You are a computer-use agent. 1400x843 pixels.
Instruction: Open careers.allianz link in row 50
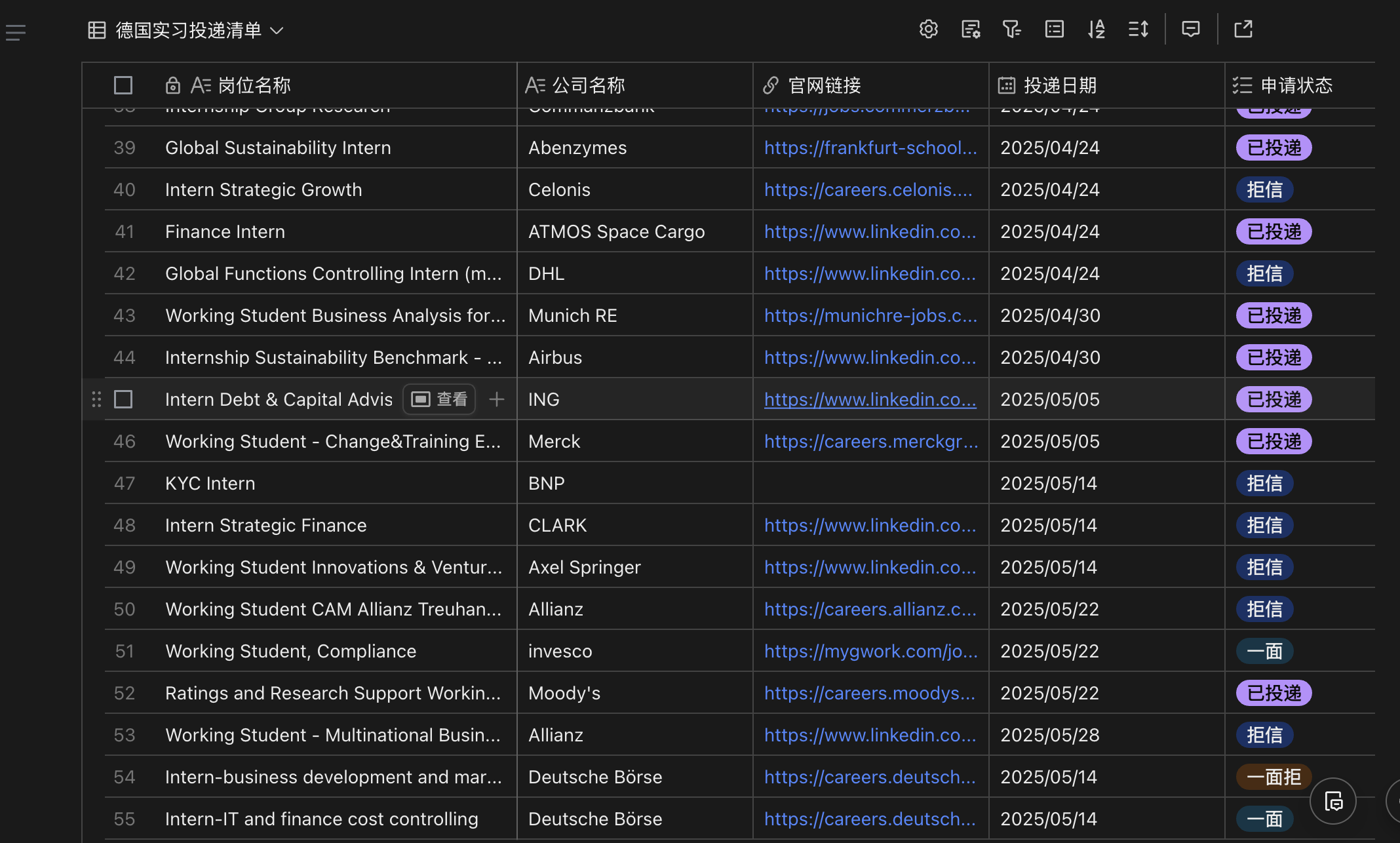(x=870, y=609)
